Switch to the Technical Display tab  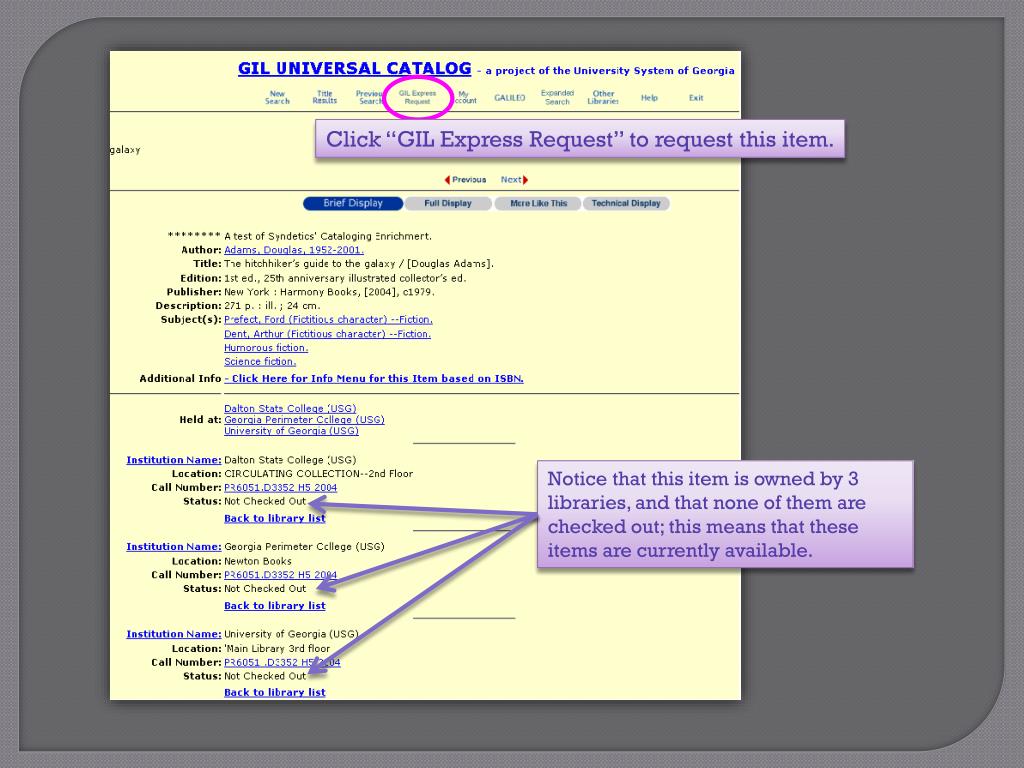(x=626, y=204)
